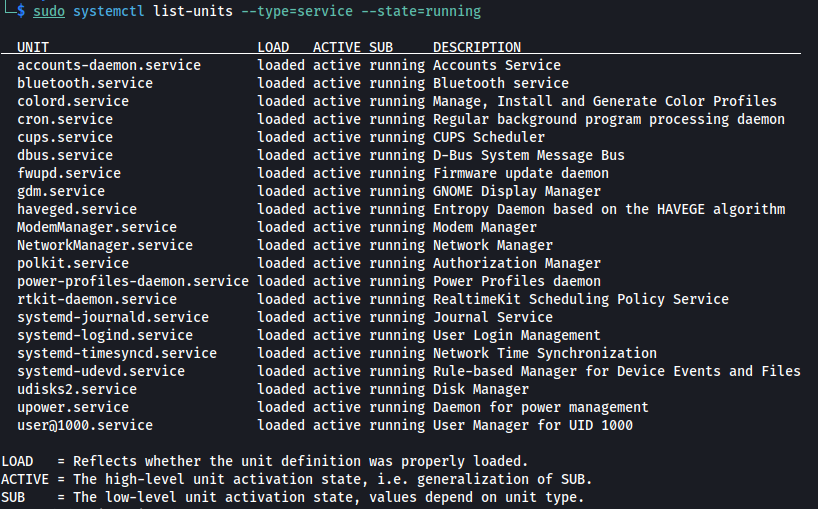Select the bluetooth.service entry

tap(85, 83)
